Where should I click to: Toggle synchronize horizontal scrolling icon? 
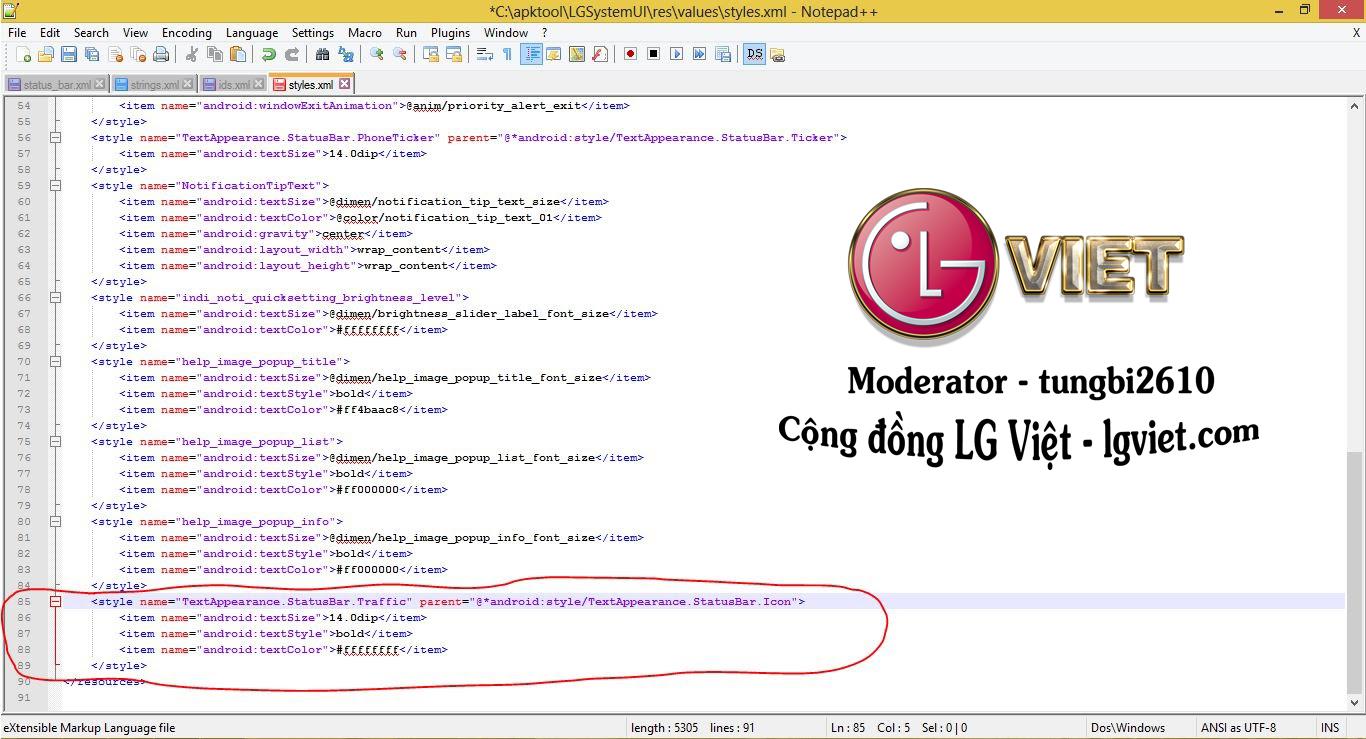point(453,54)
